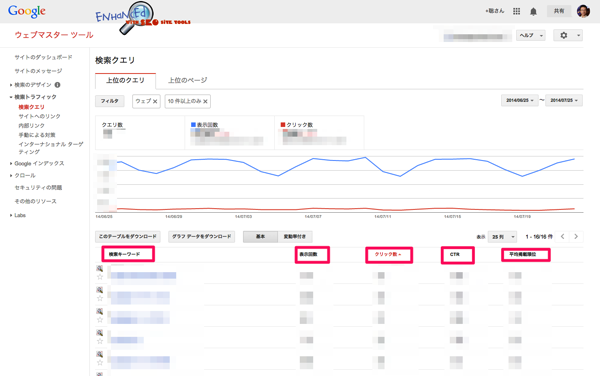The image size is (600, 376).
Task: Click the notifications bell icon
Action: 533,11
